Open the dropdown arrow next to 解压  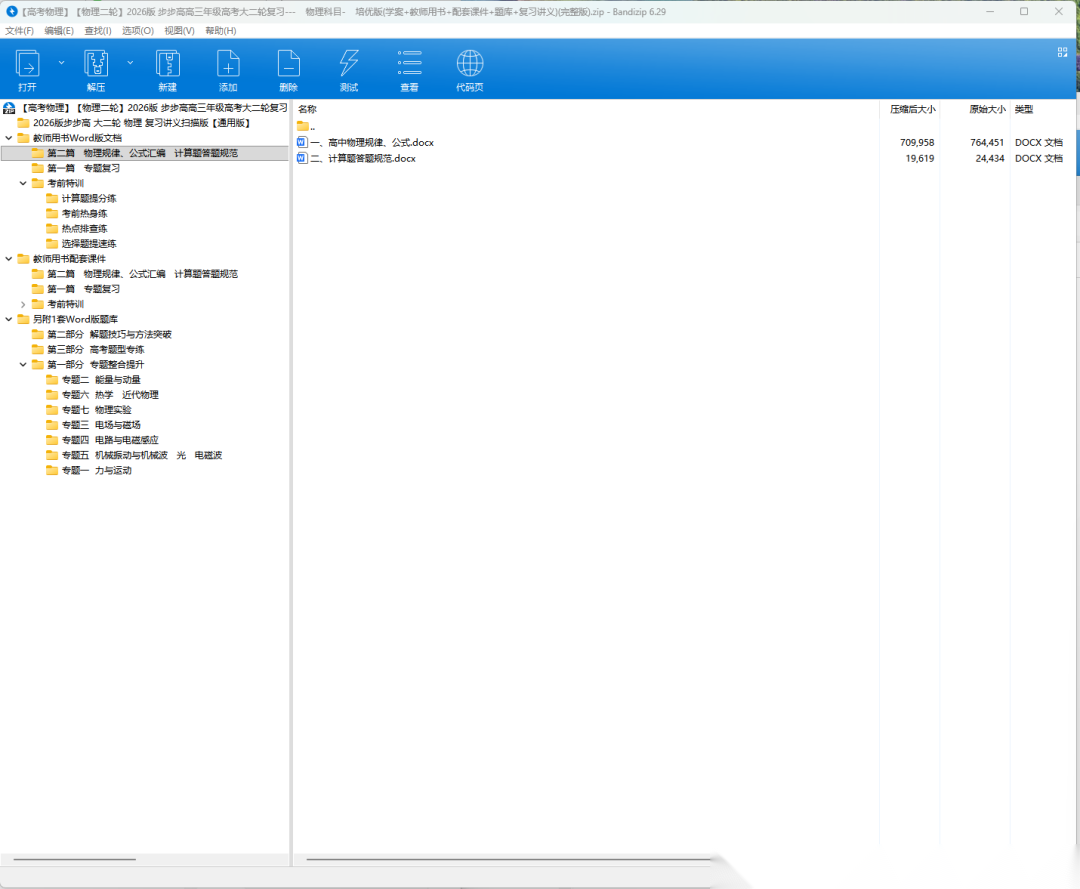(130, 62)
